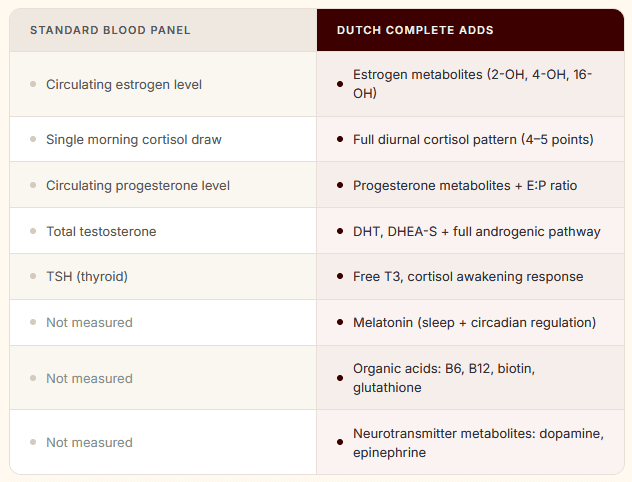632x482 pixels.
Task: Click the bullet beside Total testosterone
Action: (x=33, y=231)
